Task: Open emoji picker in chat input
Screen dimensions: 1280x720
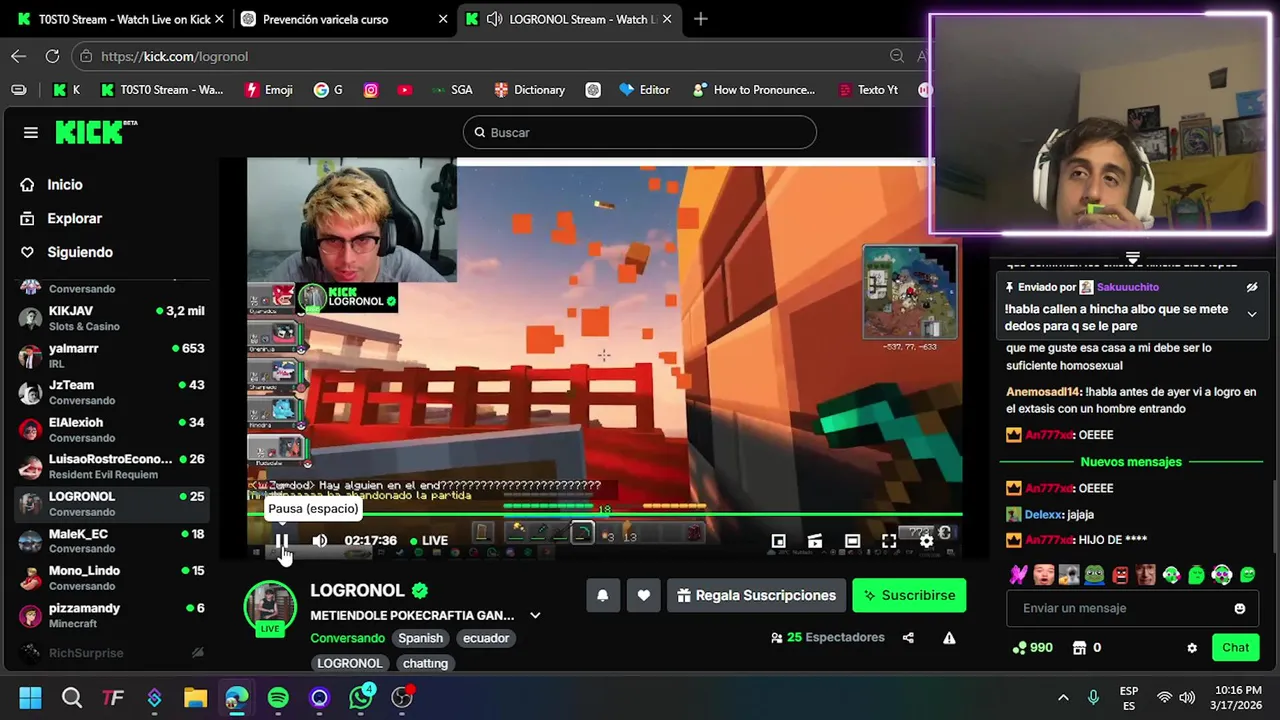Action: [x=1240, y=608]
